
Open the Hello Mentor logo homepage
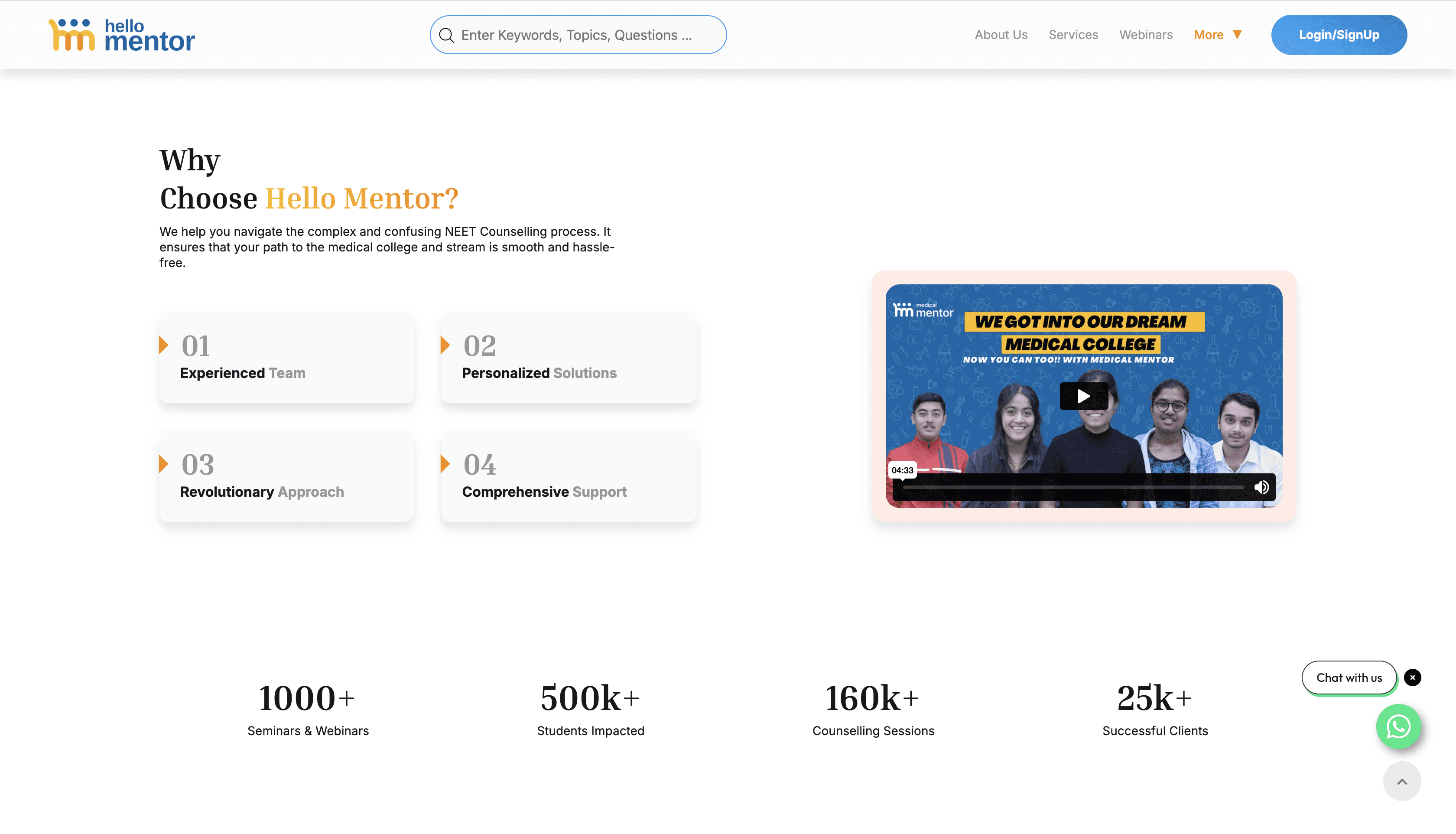point(121,35)
